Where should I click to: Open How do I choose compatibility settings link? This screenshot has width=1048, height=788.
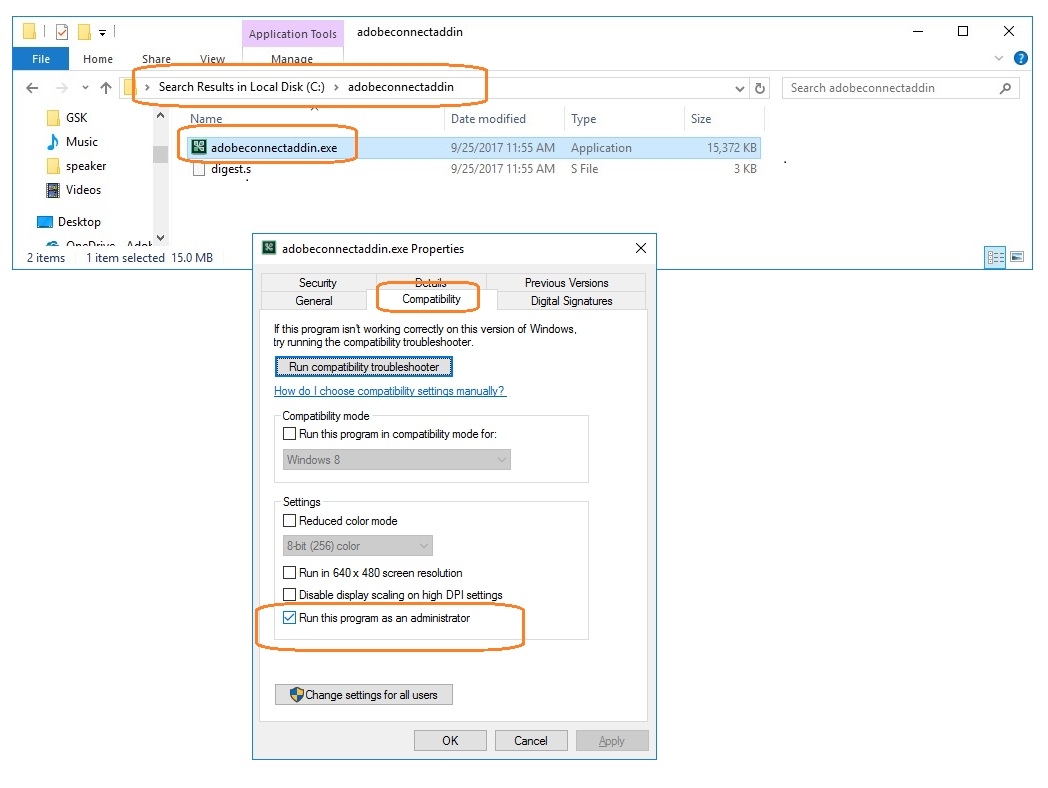point(390,391)
